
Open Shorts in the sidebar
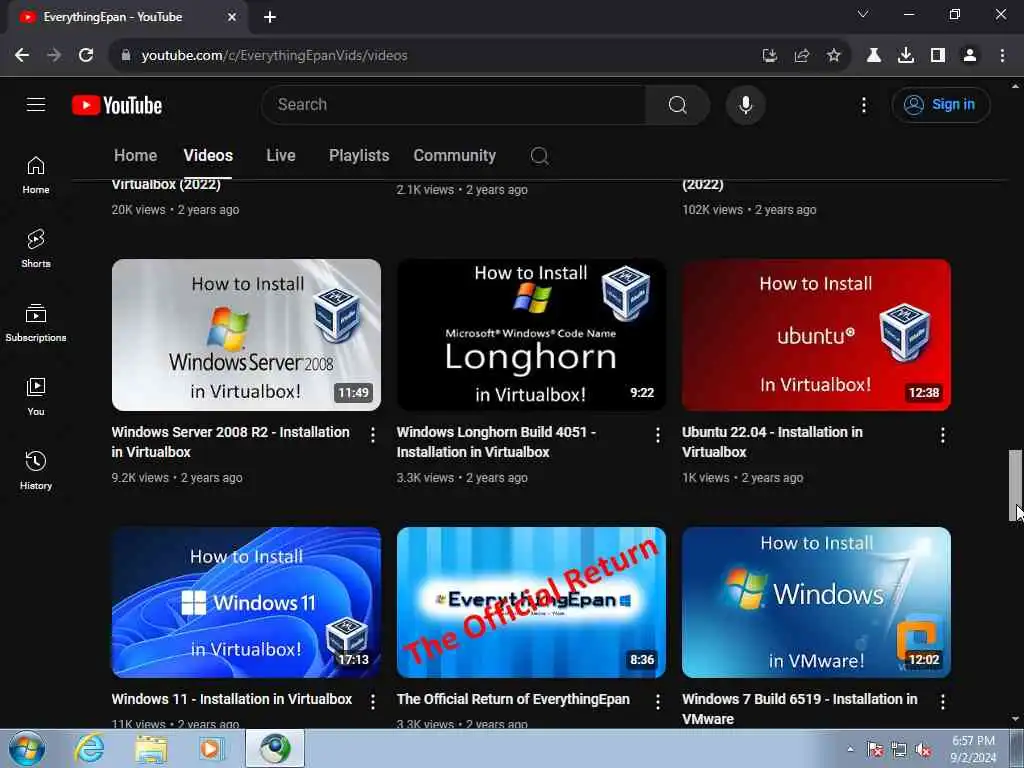[36, 249]
